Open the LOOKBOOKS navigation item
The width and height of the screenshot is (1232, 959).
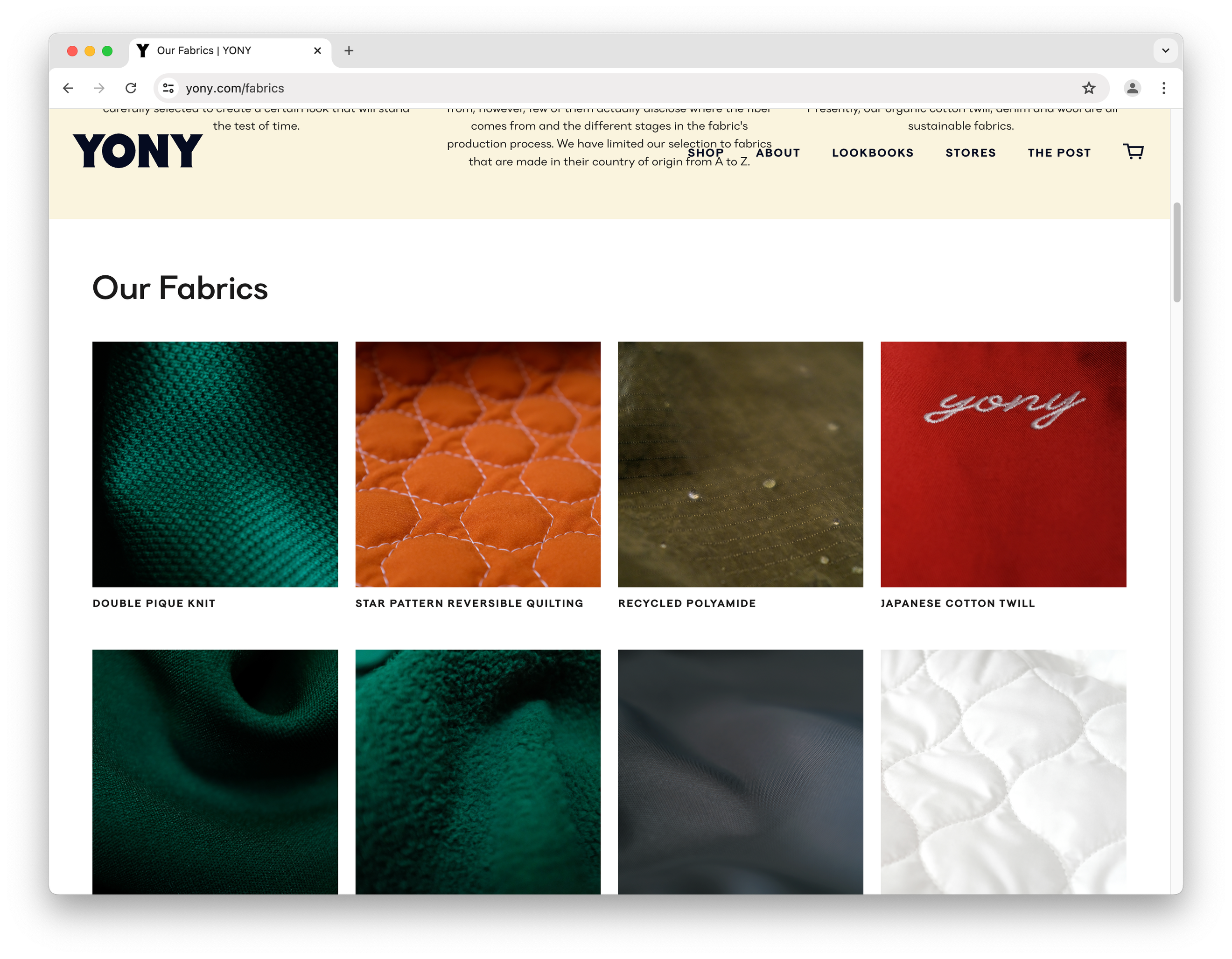pos(872,153)
